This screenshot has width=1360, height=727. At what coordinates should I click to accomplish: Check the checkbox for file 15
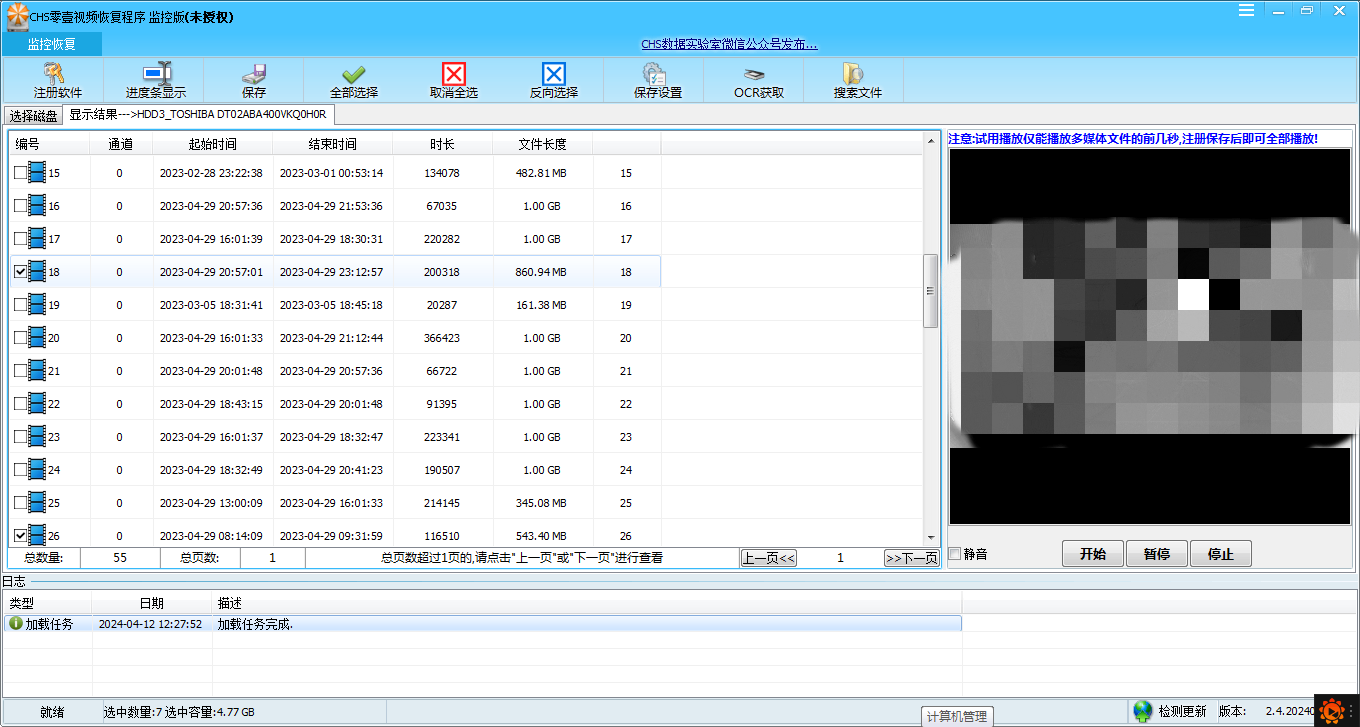pyautogui.click(x=20, y=173)
